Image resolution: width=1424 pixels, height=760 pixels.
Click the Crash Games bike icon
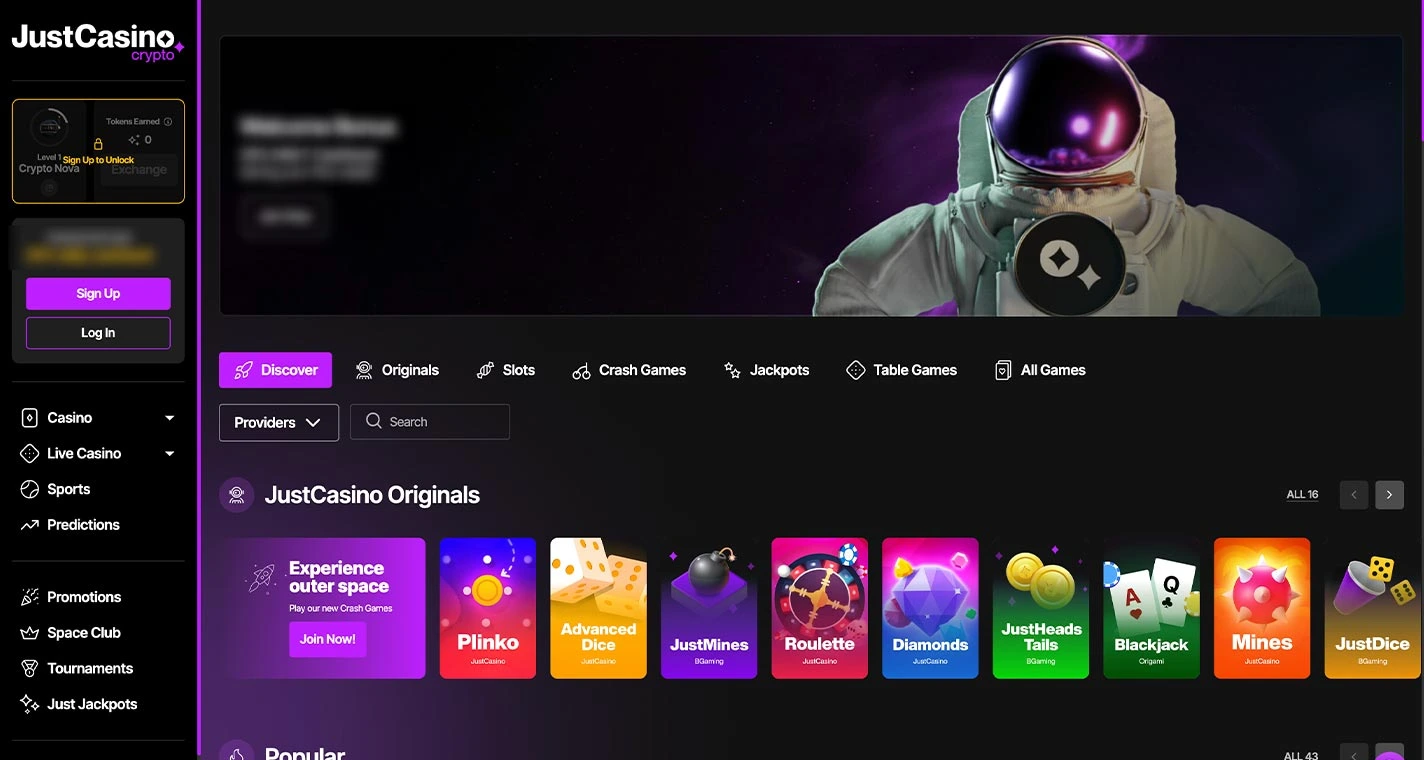[581, 371]
